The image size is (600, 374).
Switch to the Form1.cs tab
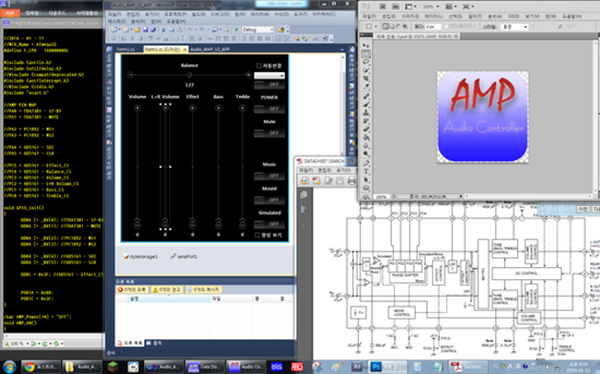pos(126,49)
